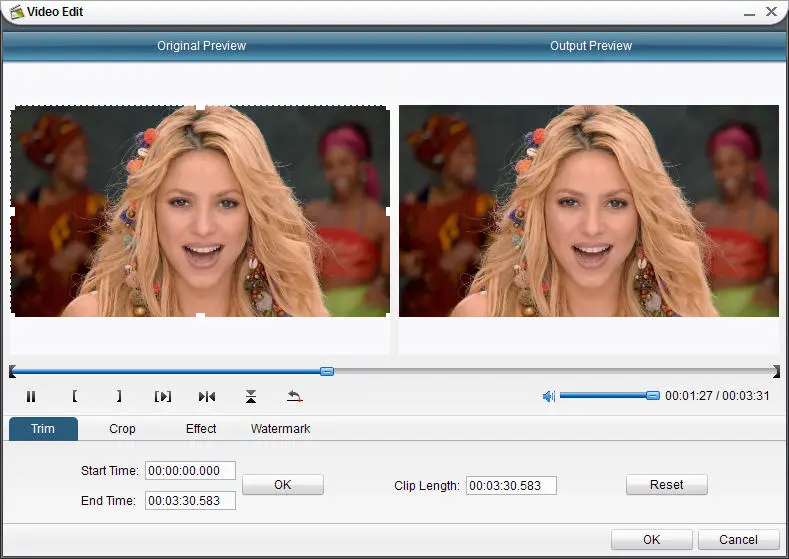Click the left trim marker on timeline

tap(13, 371)
